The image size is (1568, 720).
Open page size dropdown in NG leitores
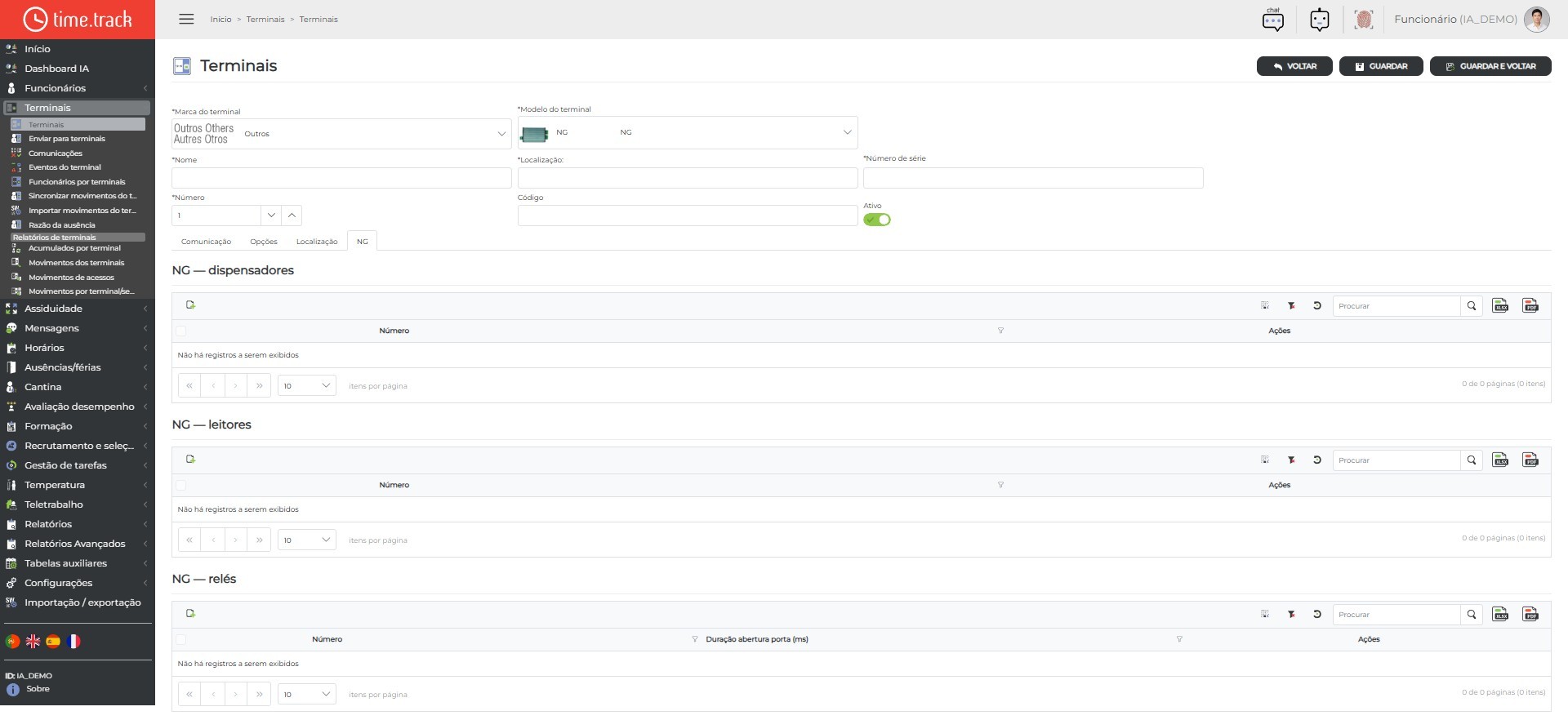[307, 540]
